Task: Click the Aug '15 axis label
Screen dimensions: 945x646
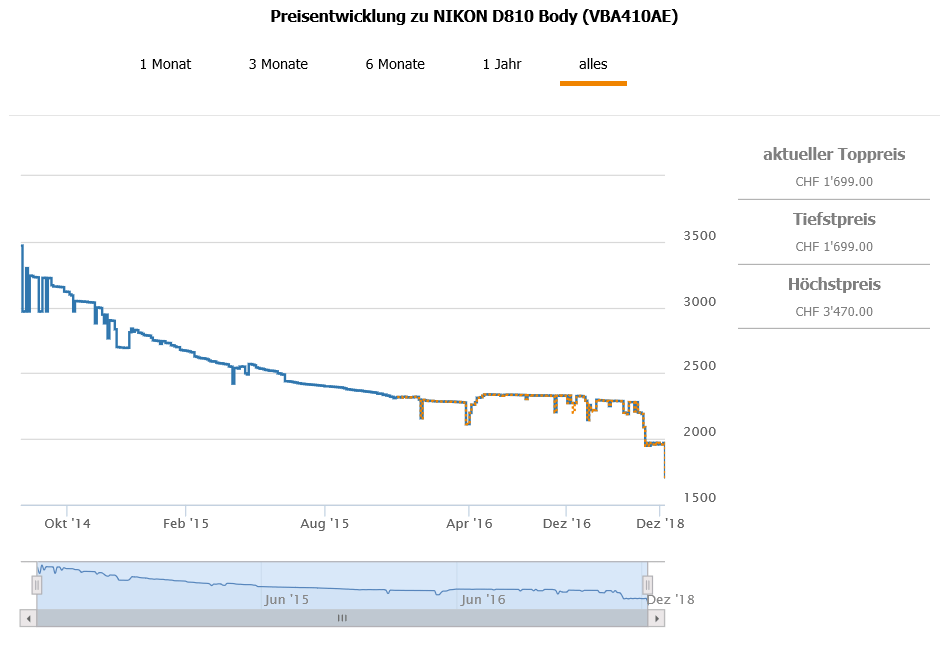Action: (325, 524)
